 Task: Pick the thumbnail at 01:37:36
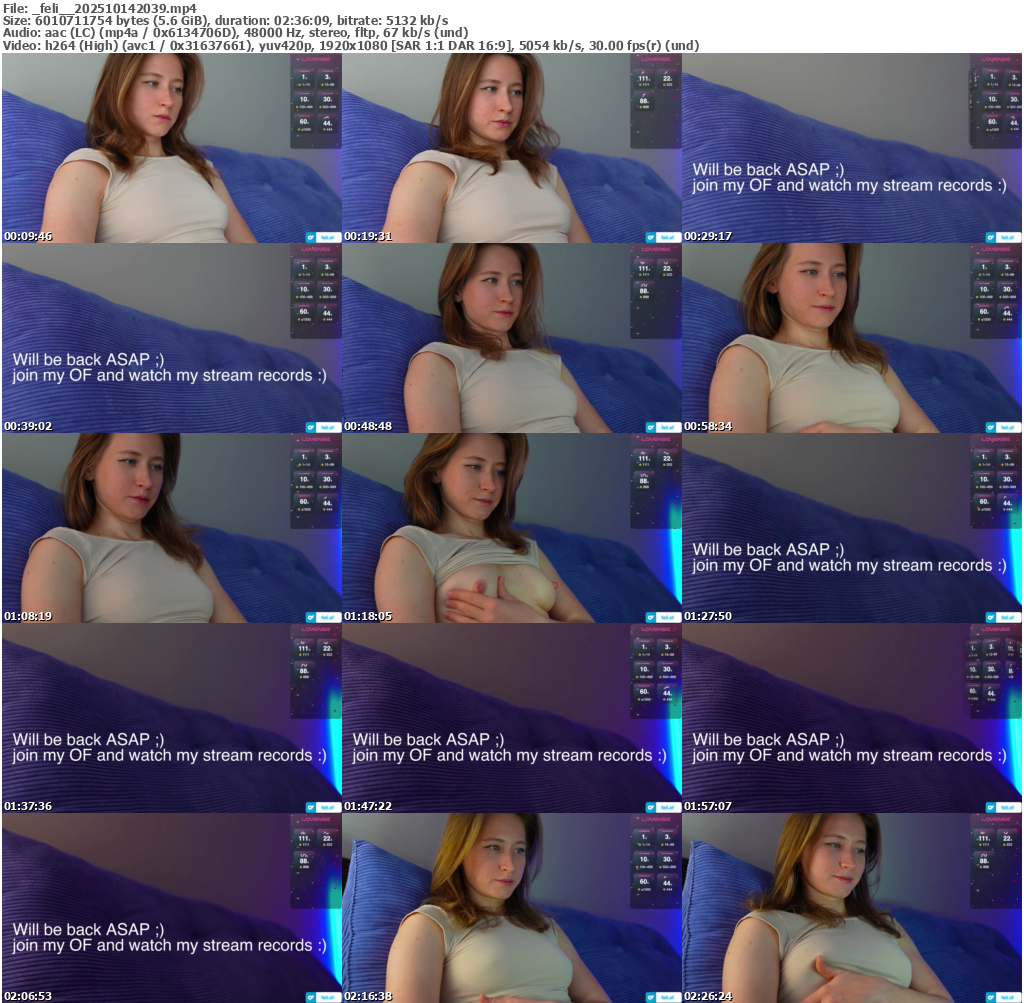point(172,718)
